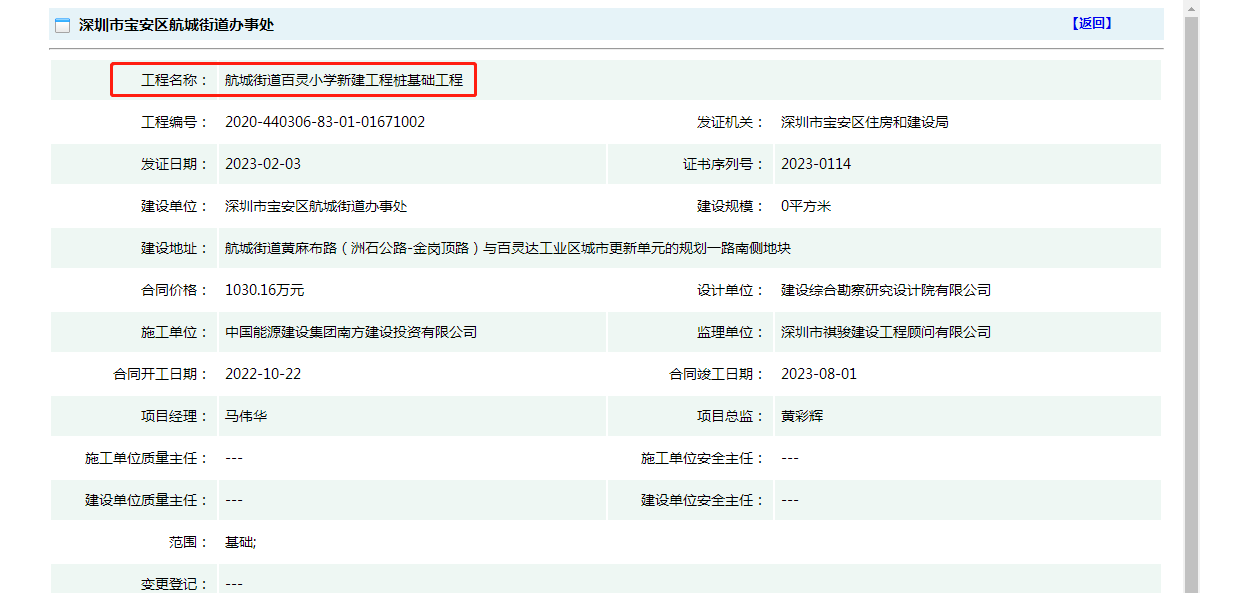Click the vertical scrollbar on the right edge

coord(1190,300)
